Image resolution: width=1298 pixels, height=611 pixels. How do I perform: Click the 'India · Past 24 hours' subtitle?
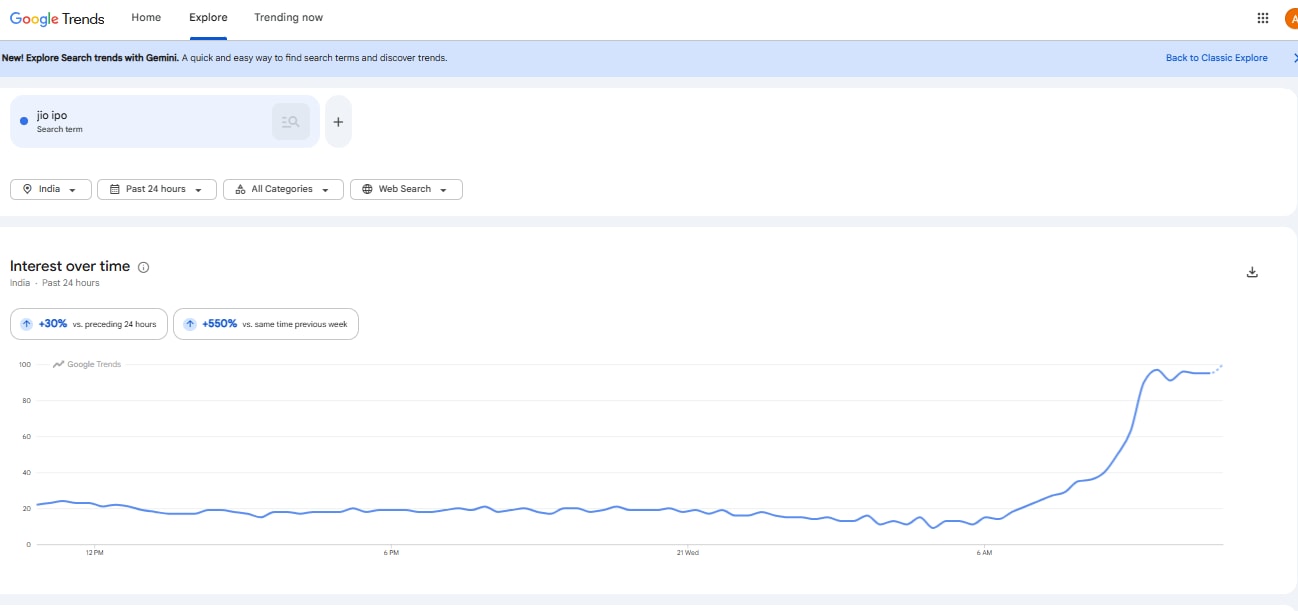tap(55, 283)
